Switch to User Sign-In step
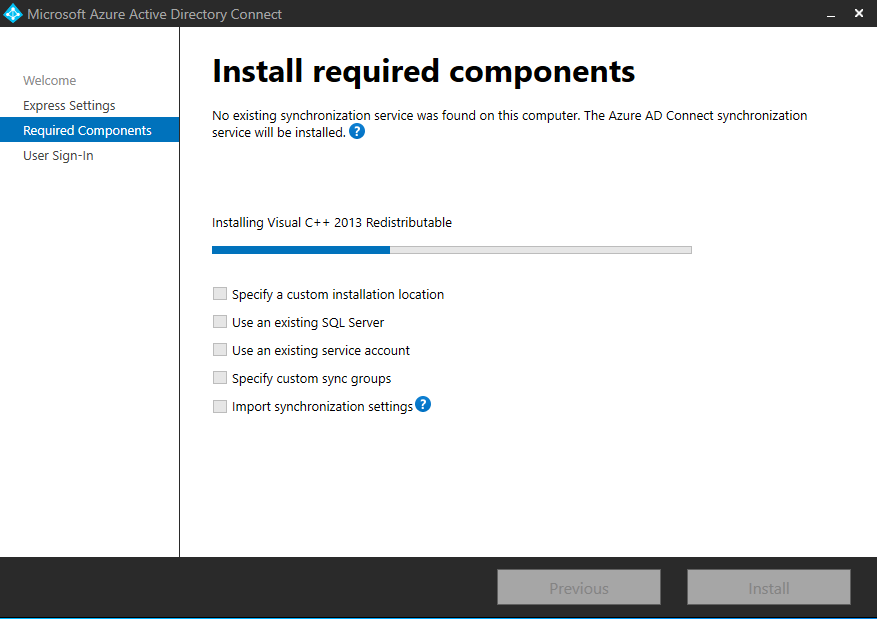This screenshot has width=877, height=619. pos(58,156)
